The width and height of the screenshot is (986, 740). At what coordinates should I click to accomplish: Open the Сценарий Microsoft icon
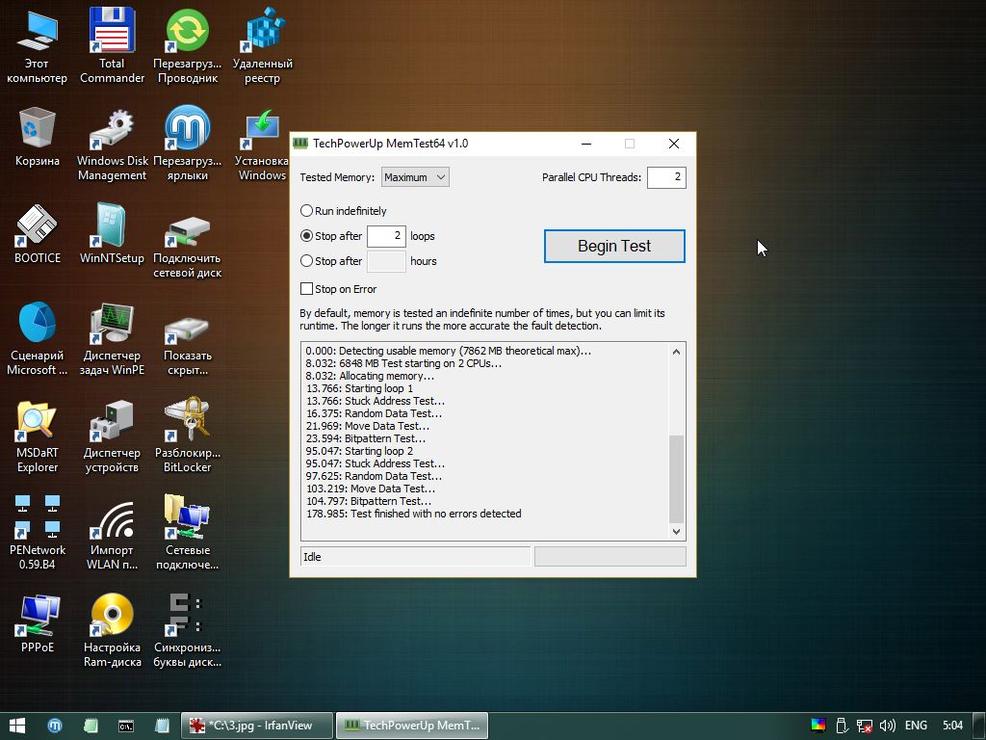[x=37, y=338]
